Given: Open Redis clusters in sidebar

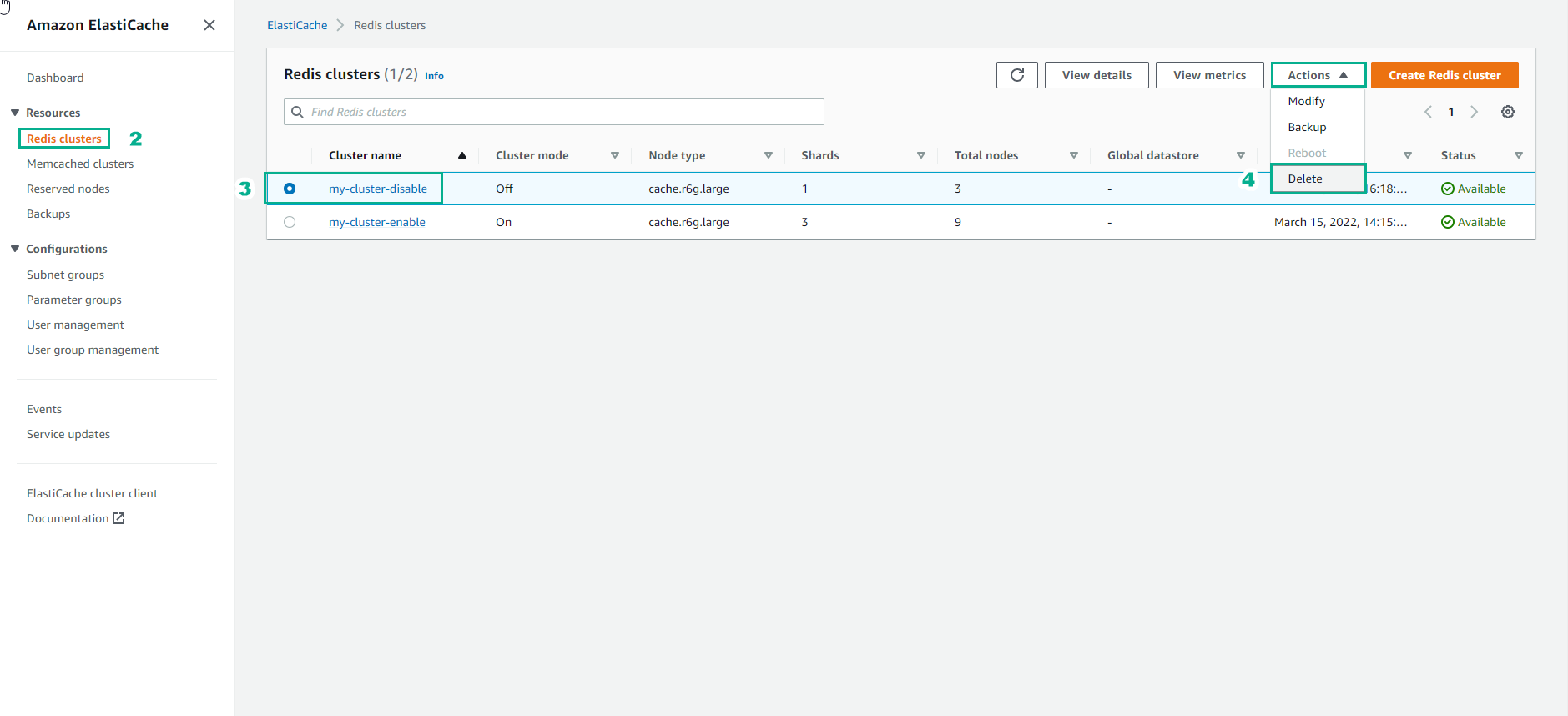Looking at the screenshot, I should click(x=64, y=139).
